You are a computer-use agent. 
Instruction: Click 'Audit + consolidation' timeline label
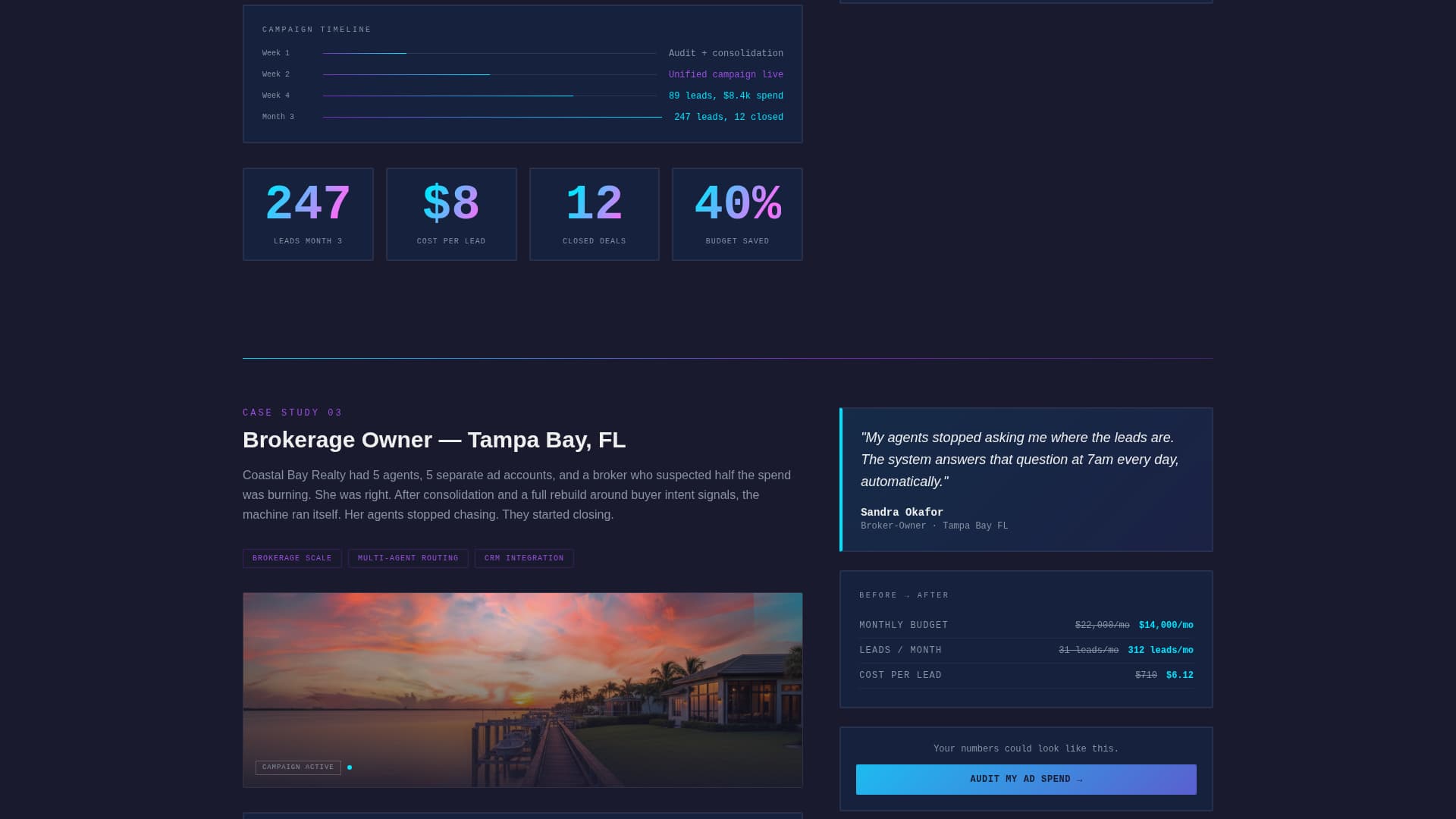[x=726, y=53]
